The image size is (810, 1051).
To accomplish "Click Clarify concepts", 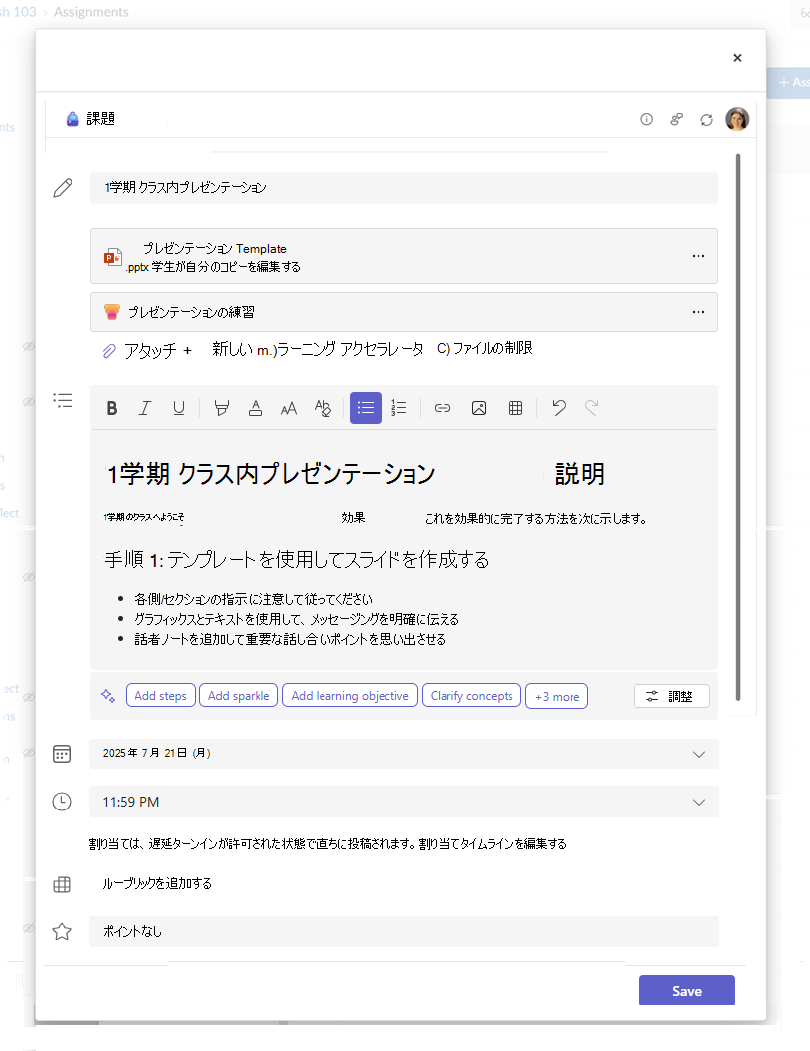I will coord(471,696).
